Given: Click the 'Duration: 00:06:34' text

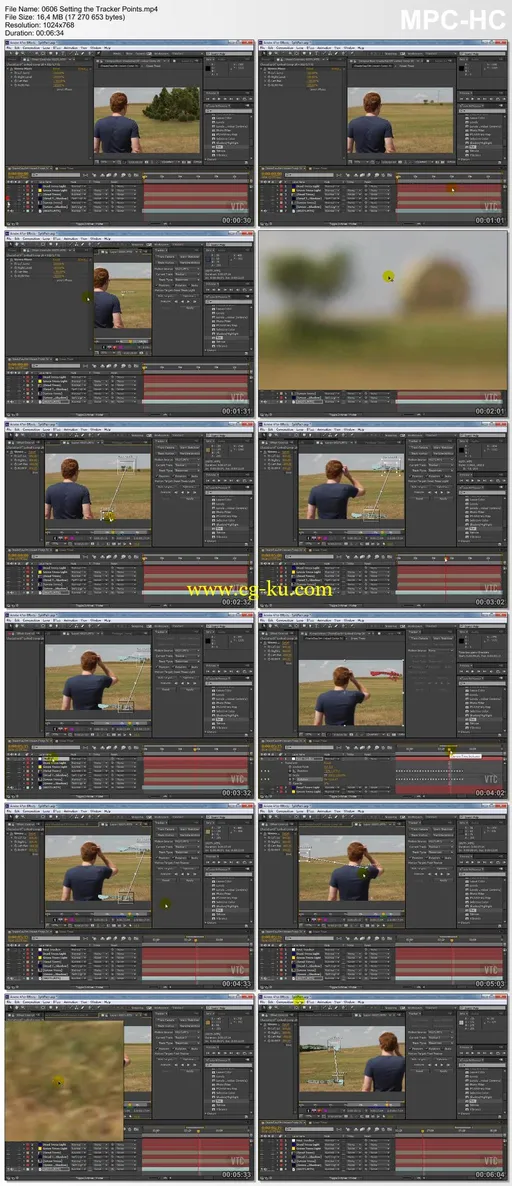Looking at the screenshot, I should pyautogui.click(x=34, y=33).
